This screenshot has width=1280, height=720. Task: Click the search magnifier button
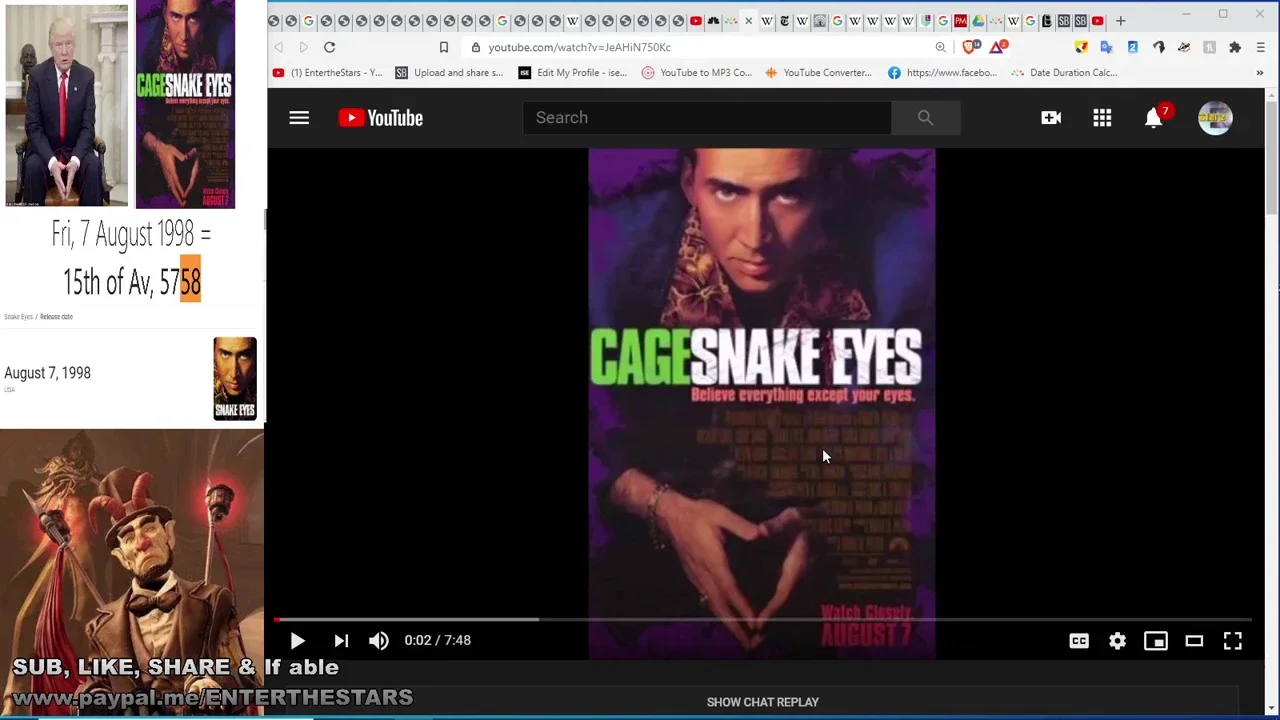[925, 118]
